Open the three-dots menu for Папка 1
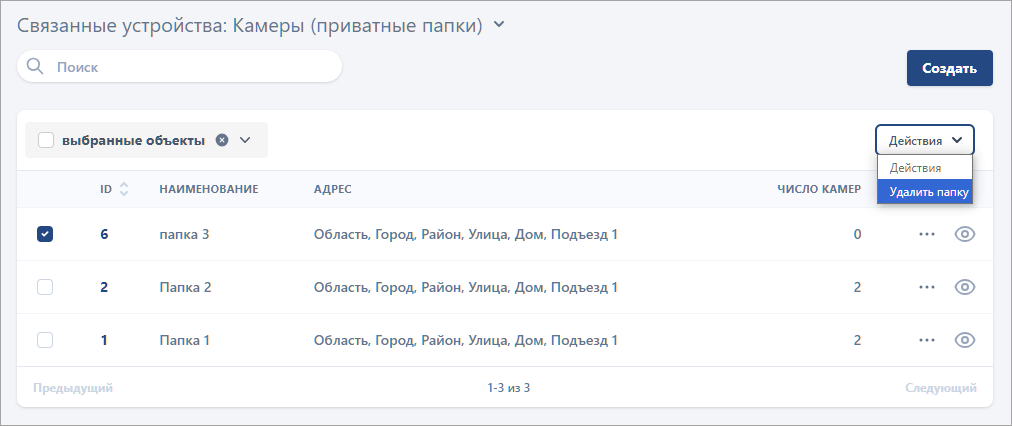The height and width of the screenshot is (426, 1012). tap(927, 340)
